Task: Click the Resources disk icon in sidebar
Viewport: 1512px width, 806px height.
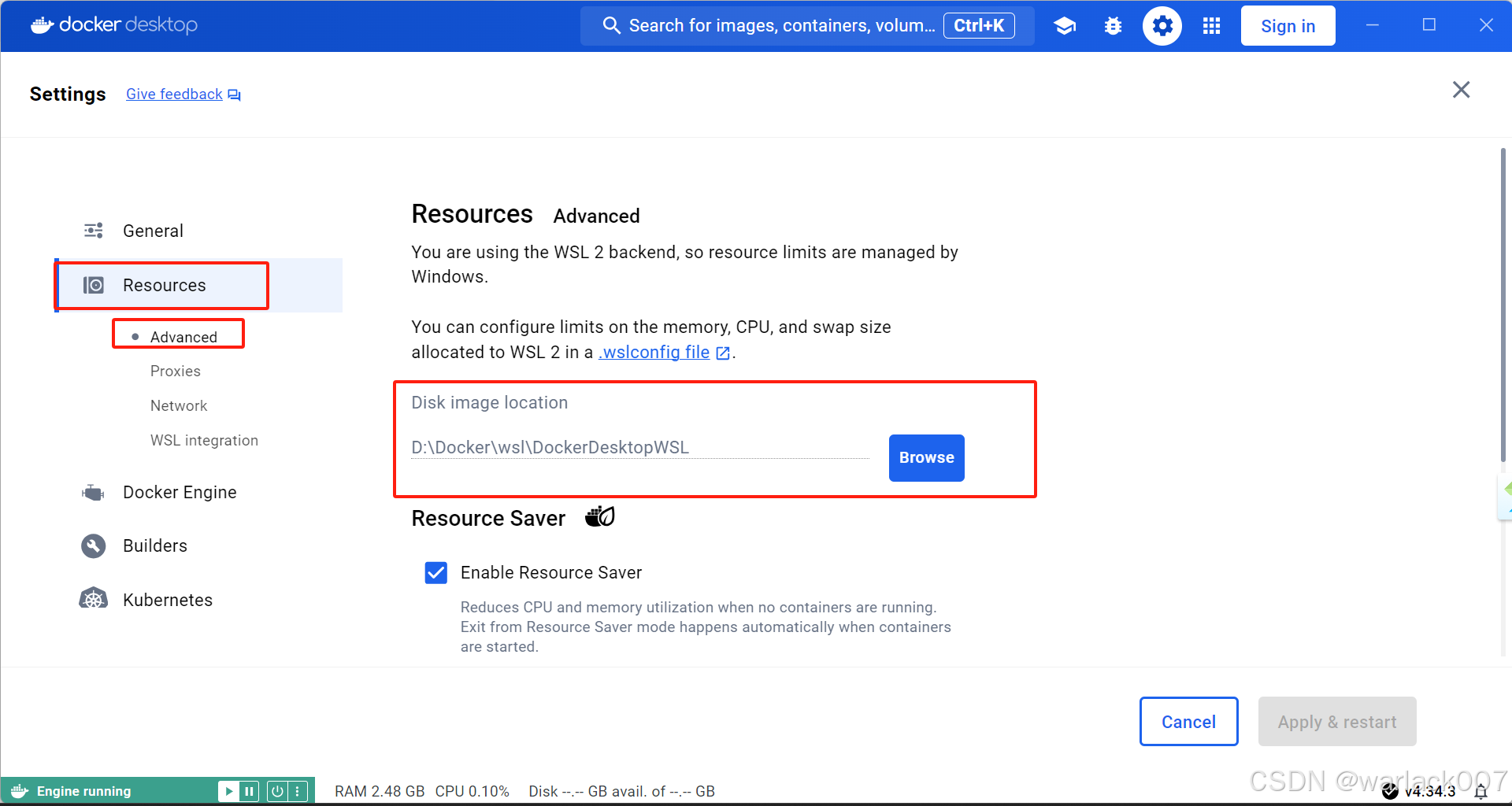Action: click(94, 285)
